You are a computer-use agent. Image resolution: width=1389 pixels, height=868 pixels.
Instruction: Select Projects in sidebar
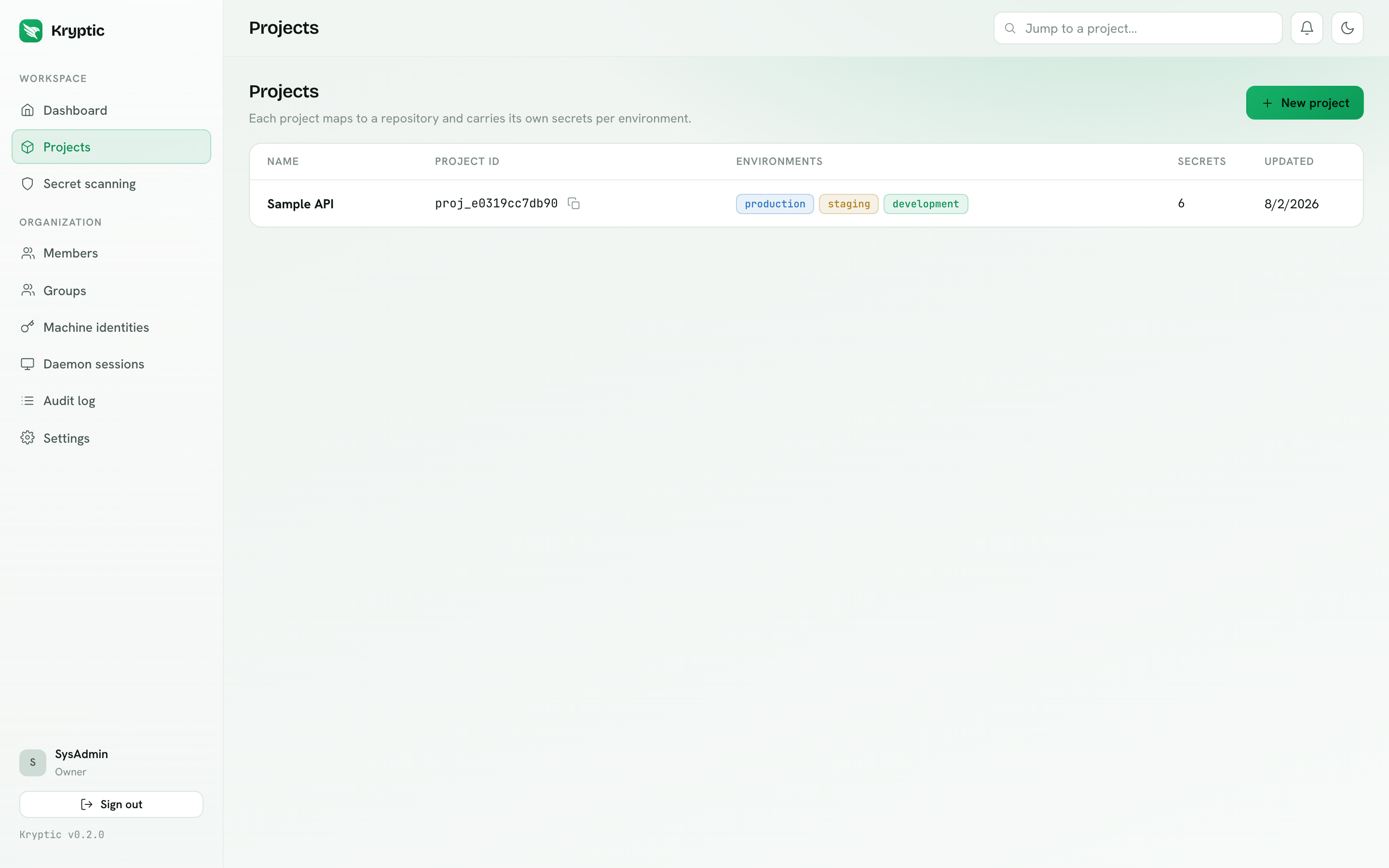[x=111, y=147]
